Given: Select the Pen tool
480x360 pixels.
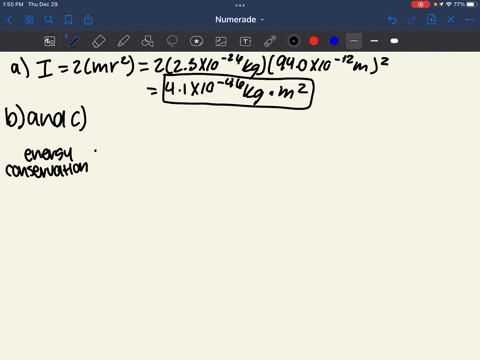Looking at the screenshot, I should pyautogui.click(x=74, y=41).
